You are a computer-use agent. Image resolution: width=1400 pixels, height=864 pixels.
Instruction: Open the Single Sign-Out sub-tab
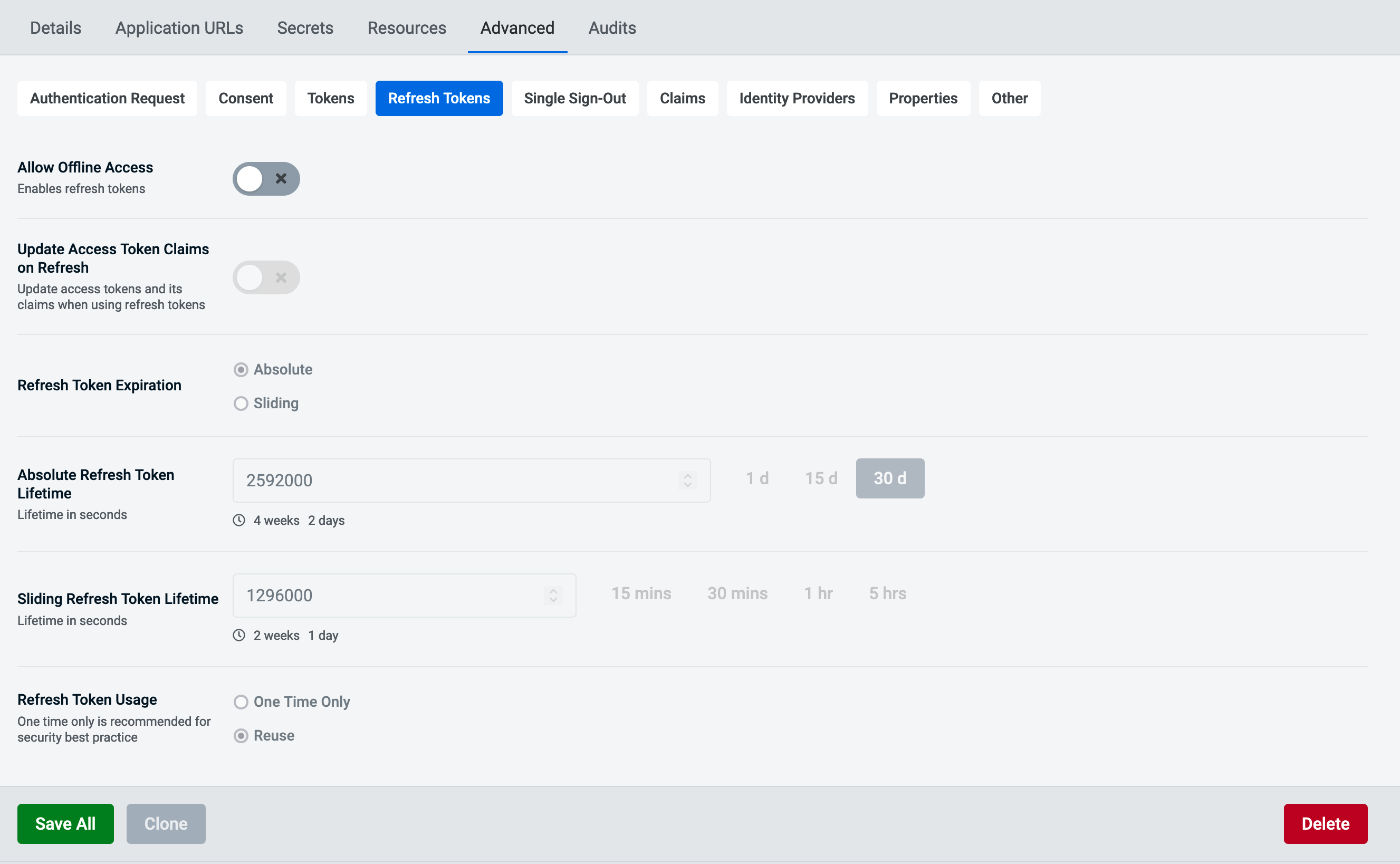(x=574, y=98)
